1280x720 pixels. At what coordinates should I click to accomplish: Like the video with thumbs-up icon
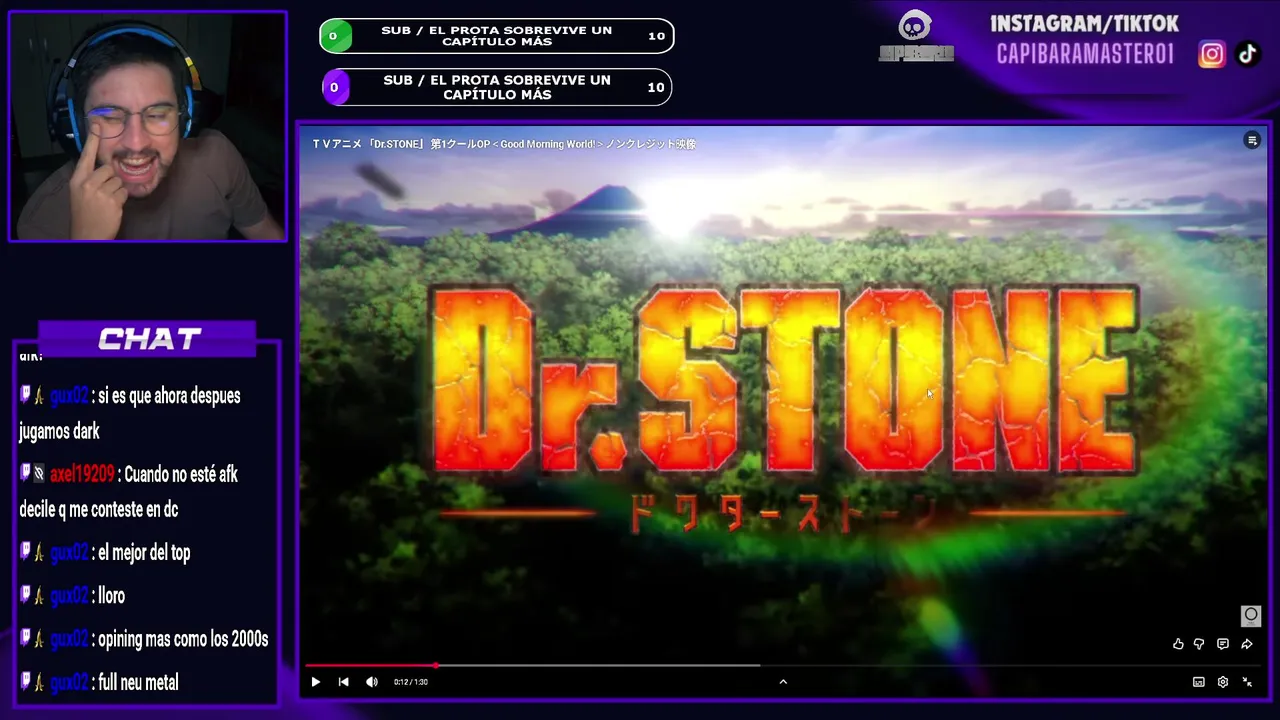1178,644
